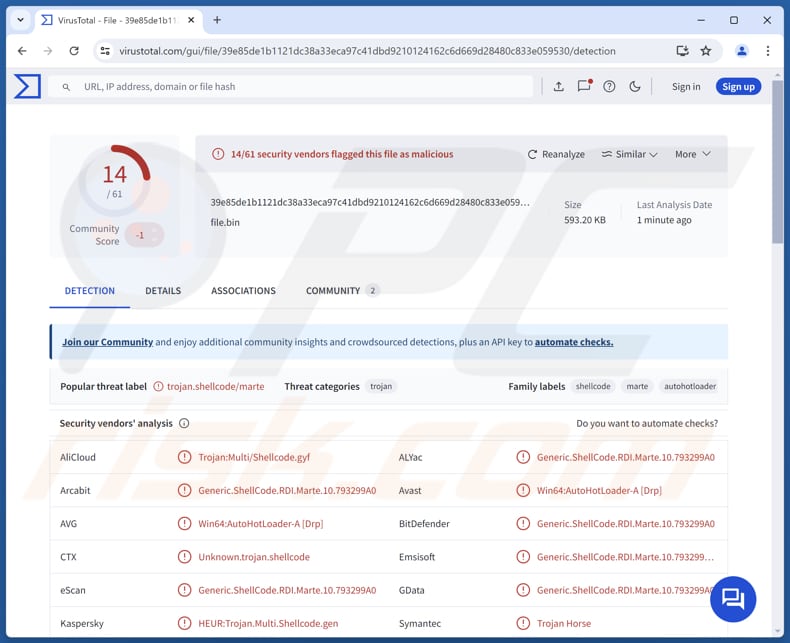The image size is (790, 643).
Task: Click the file.bin file name
Action: (225, 222)
